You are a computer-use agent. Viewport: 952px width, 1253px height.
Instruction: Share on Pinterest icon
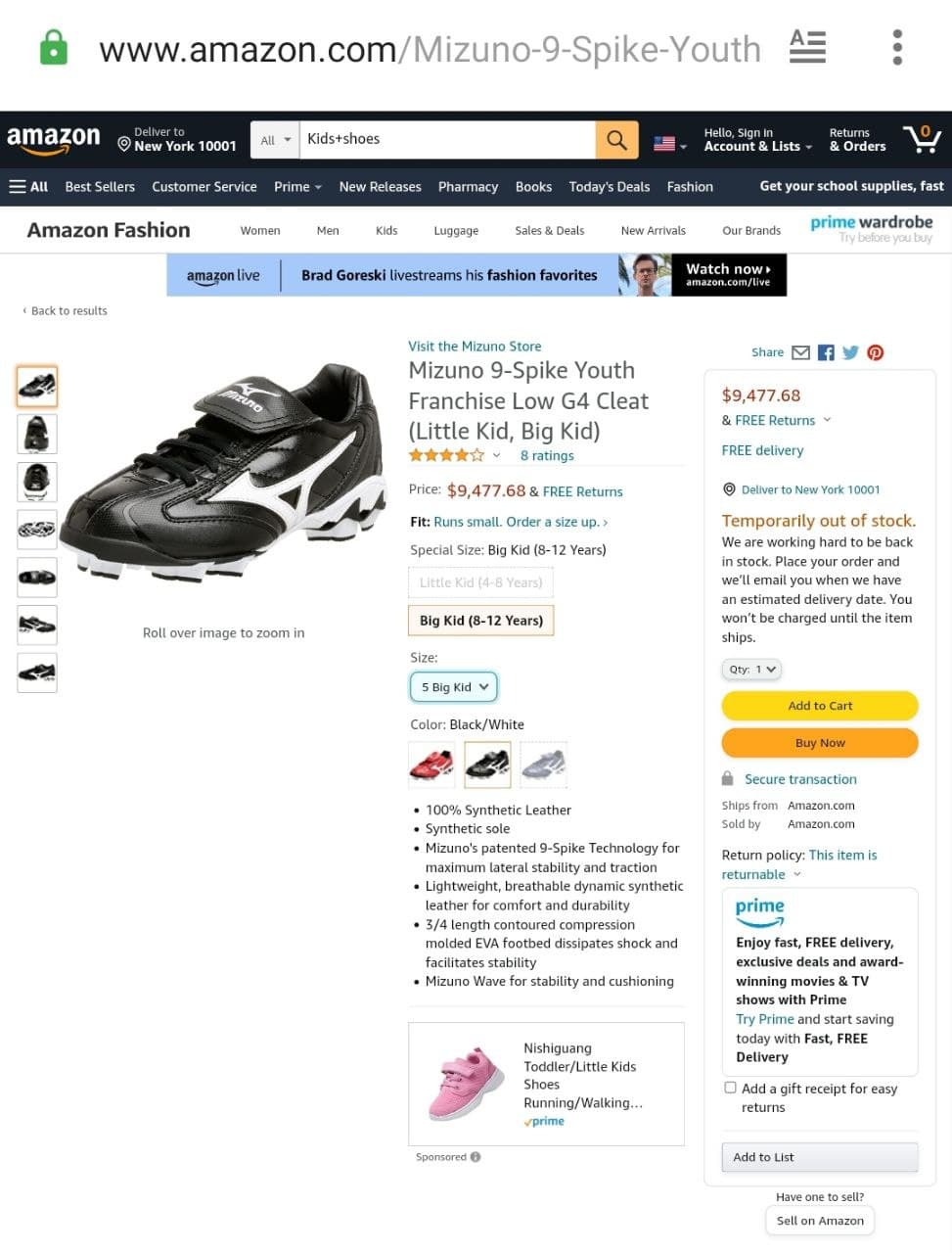875,352
